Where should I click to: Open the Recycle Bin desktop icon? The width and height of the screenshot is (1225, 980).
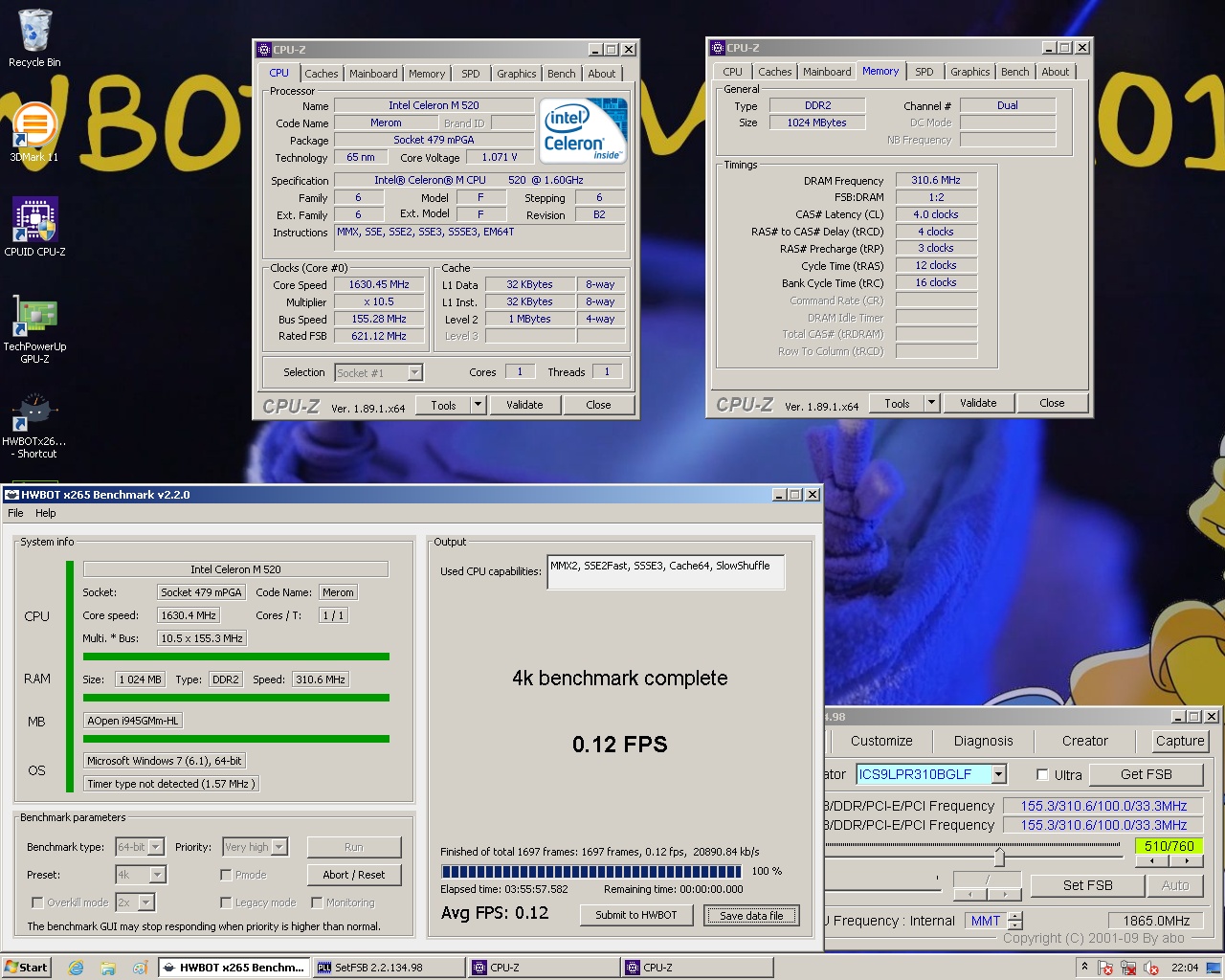pyautogui.click(x=34, y=38)
